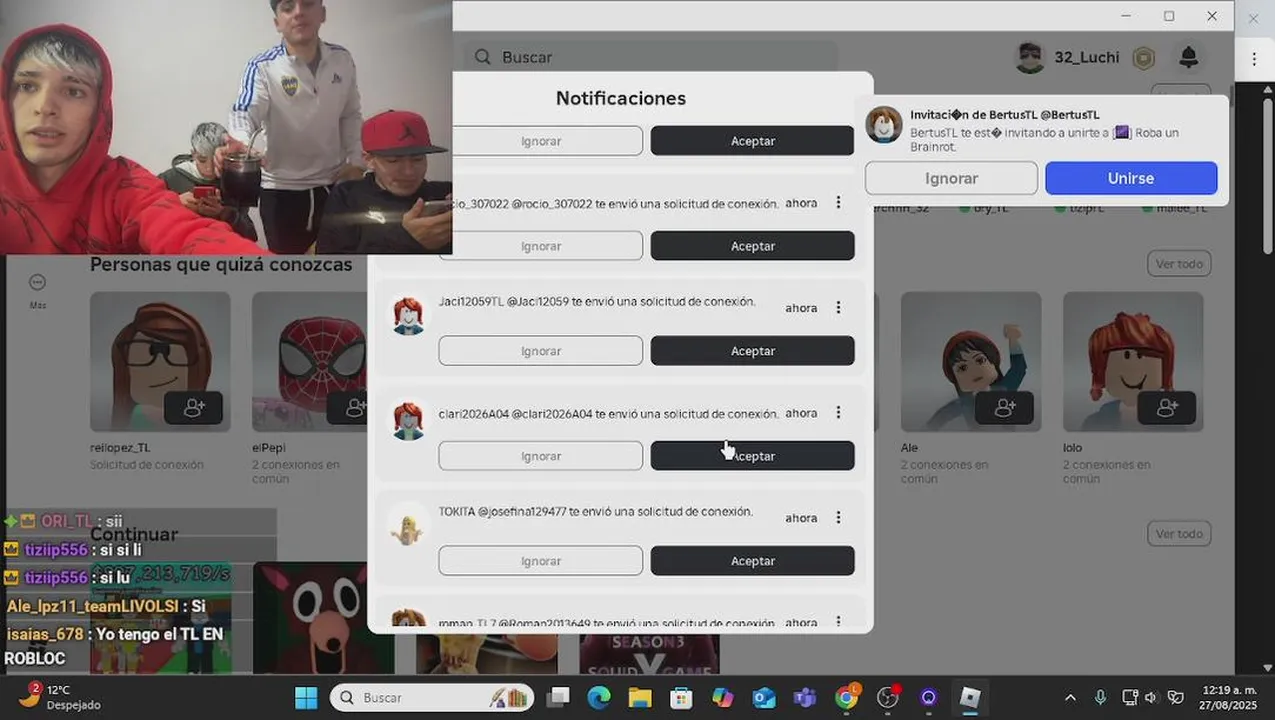
Task: Open Microsoft Store from taskbar
Action: (681, 697)
